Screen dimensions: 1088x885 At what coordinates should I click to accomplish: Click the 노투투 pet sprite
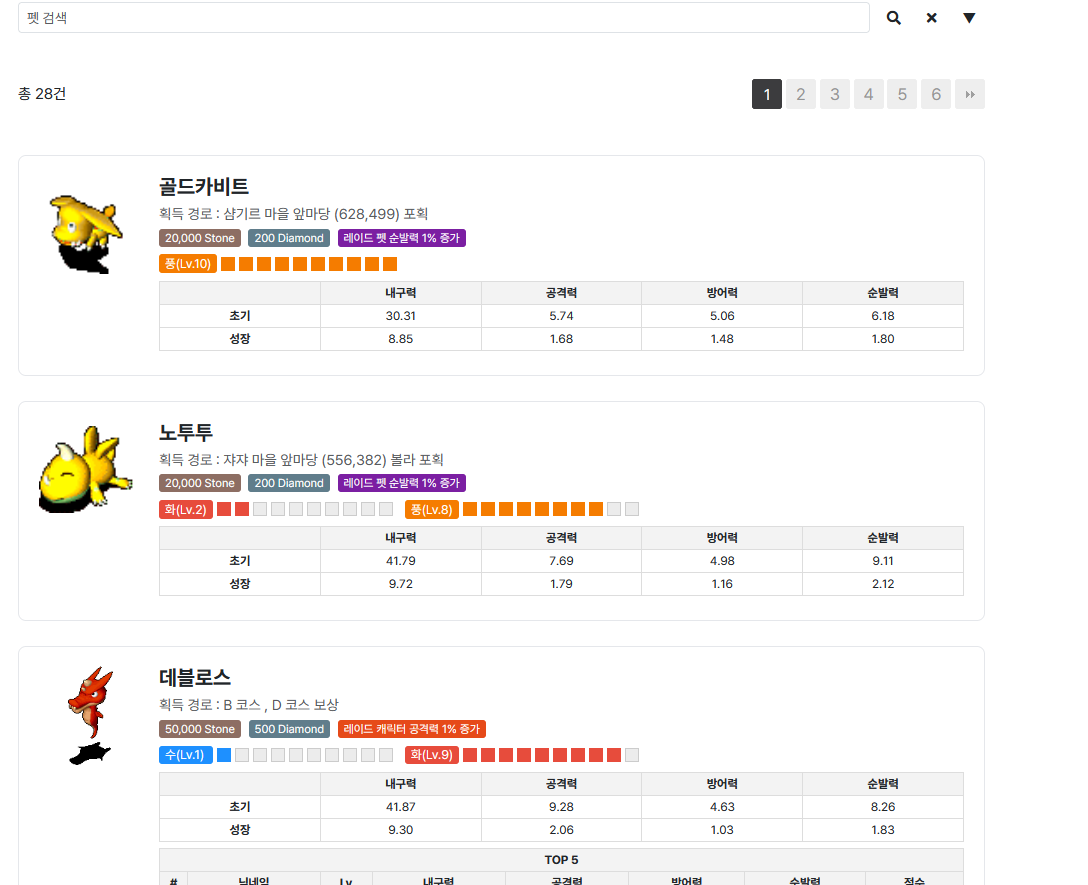point(83,470)
